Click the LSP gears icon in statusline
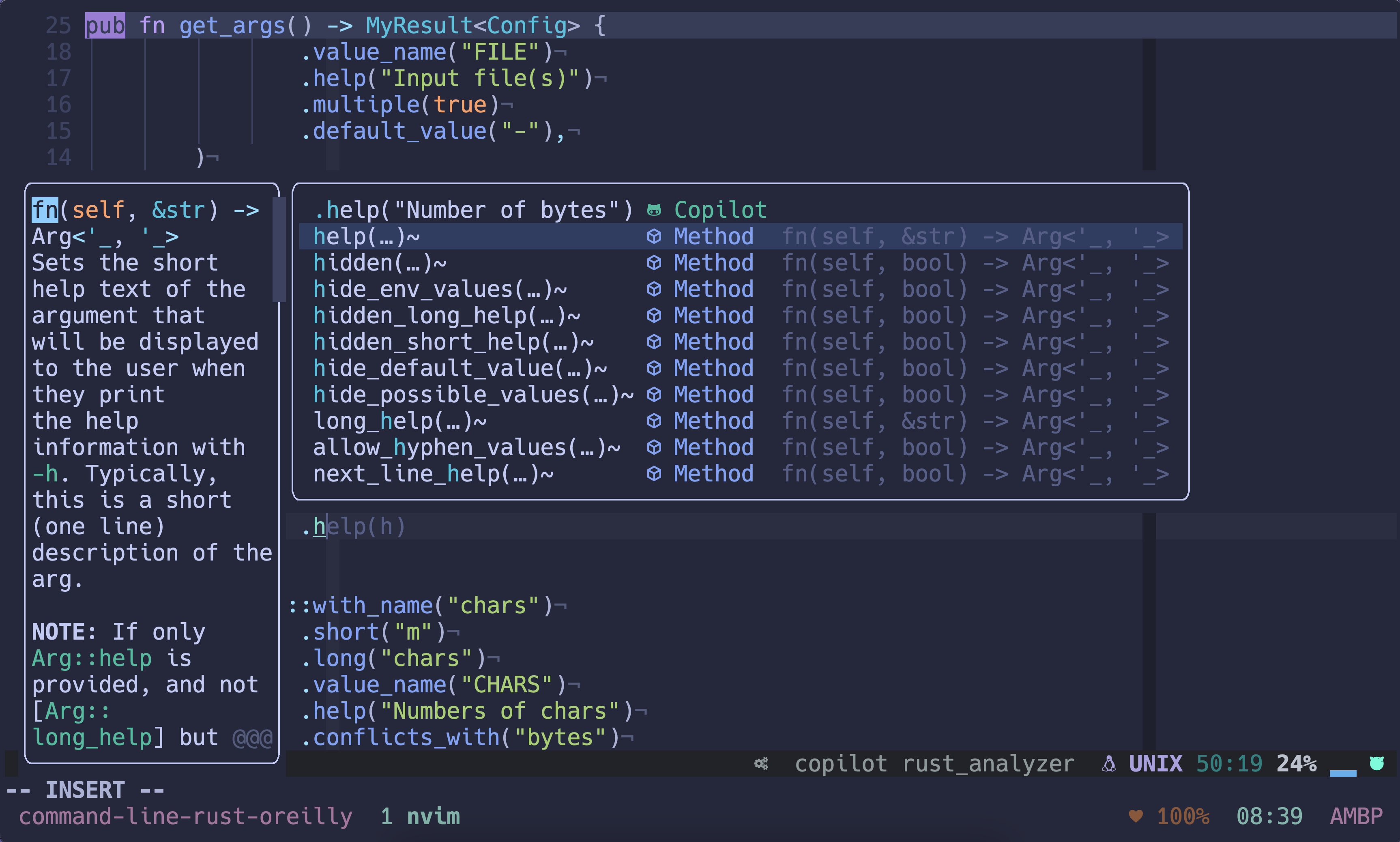 pos(761,764)
